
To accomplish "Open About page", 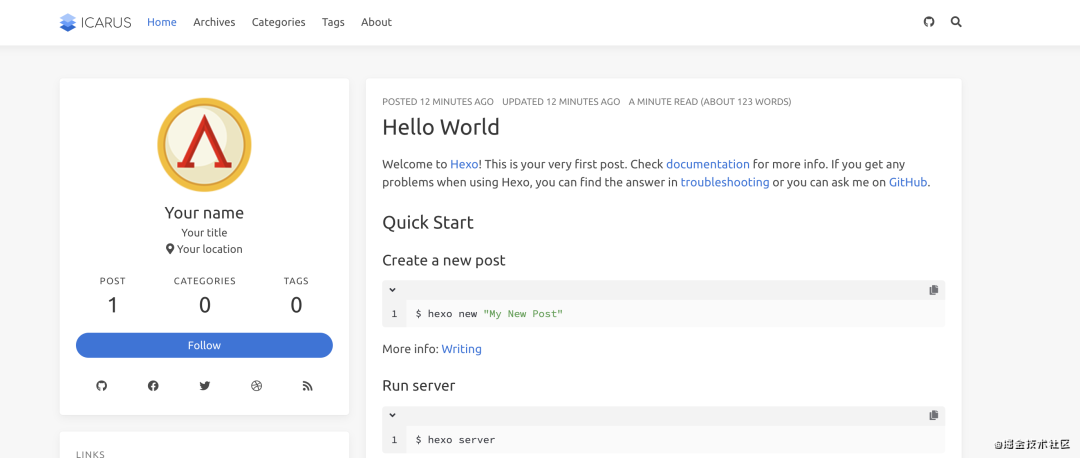I will (376, 22).
